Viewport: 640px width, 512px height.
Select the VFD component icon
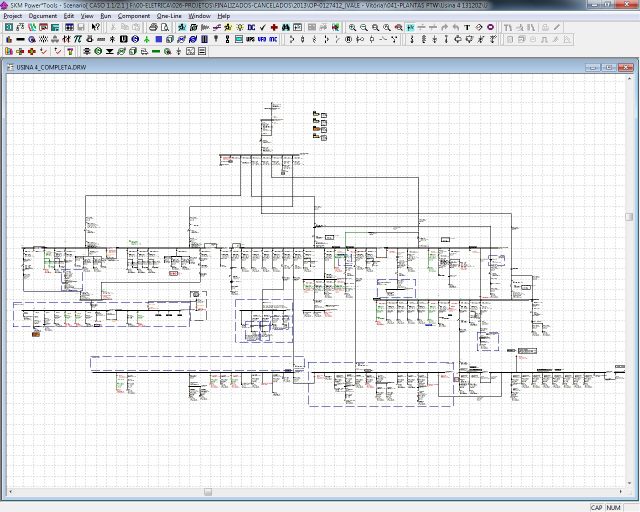point(262,39)
